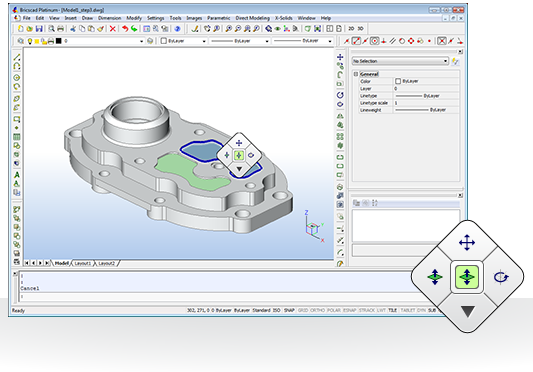The height and width of the screenshot is (372, 533).
Task: Click Color ByLayer swatch in properties panel
Action: (398, 81)
